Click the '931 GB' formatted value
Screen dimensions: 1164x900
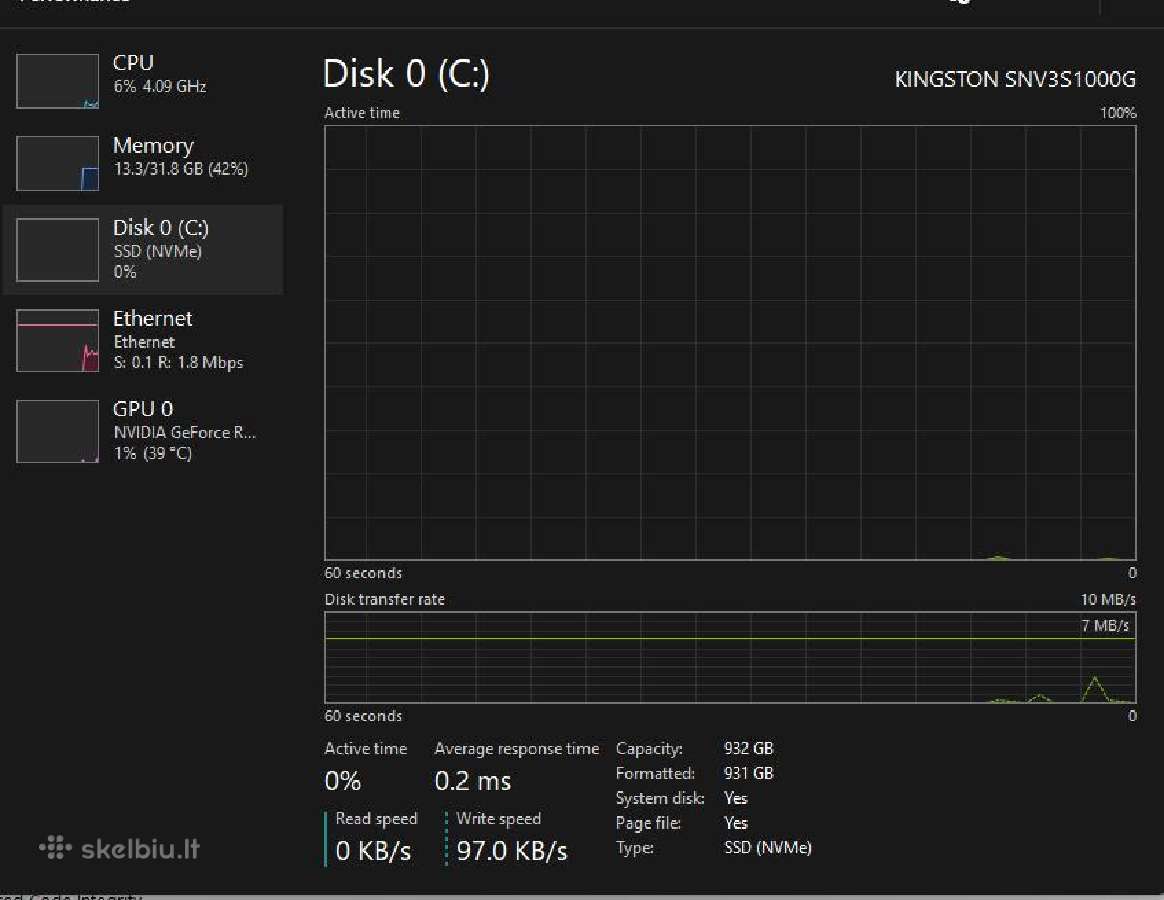click(749, 774)
